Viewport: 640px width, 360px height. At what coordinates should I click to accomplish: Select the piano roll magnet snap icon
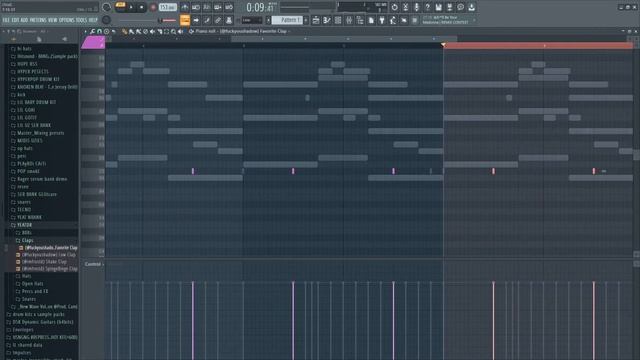(x=99, y=31)
